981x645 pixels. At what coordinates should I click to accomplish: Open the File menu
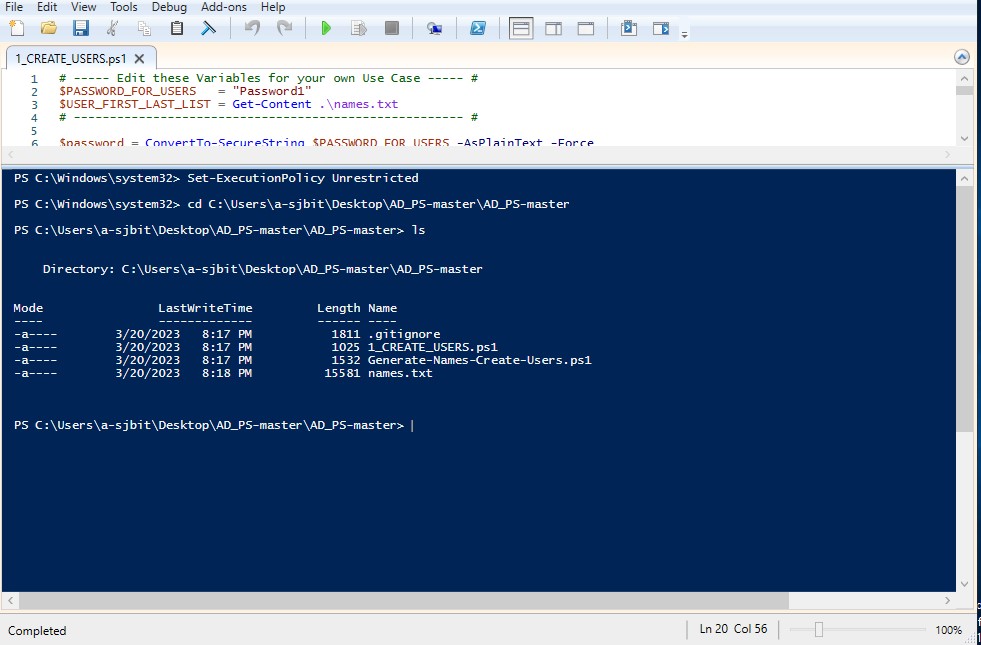(14, 7)
